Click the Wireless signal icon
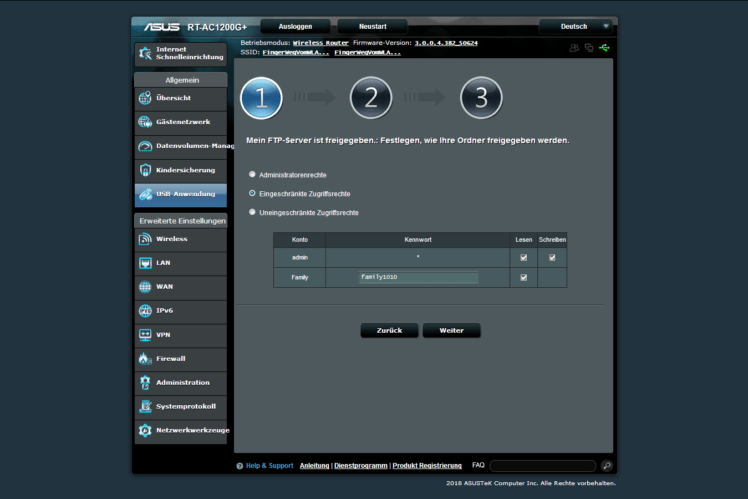 (x=145, y=239)
